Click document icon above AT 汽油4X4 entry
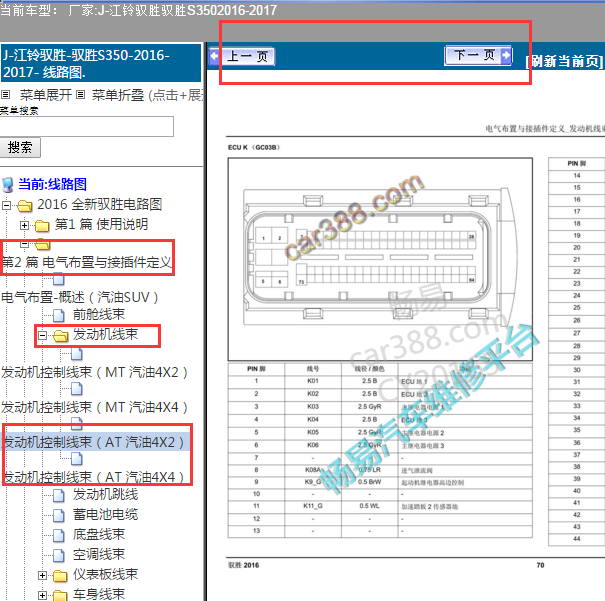Viewport: 605px width, 601px height. (x=77, y=459)
